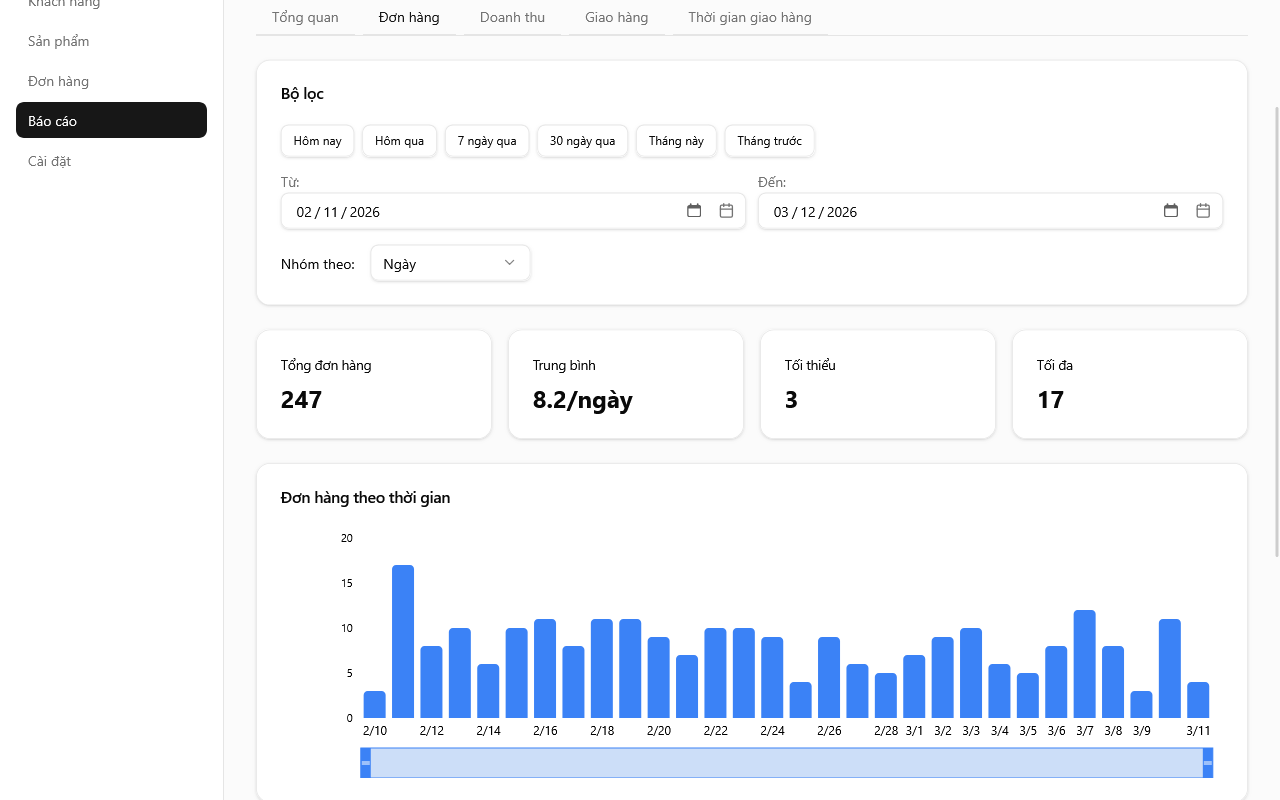
Task: Click outlined calendar icon in Đến field
Action: pos(1204,211)
